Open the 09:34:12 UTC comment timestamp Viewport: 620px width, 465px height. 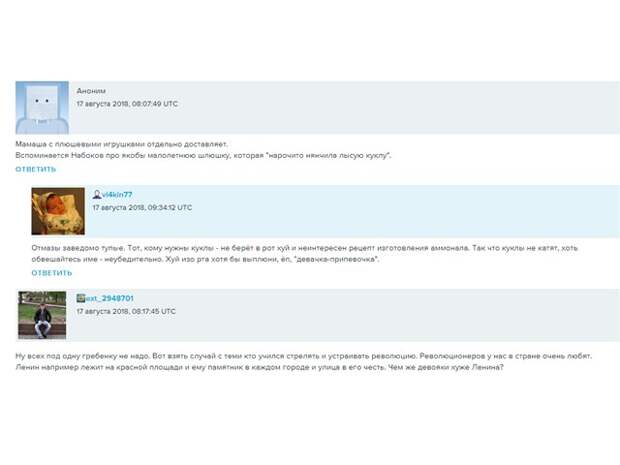coord(142,207)
